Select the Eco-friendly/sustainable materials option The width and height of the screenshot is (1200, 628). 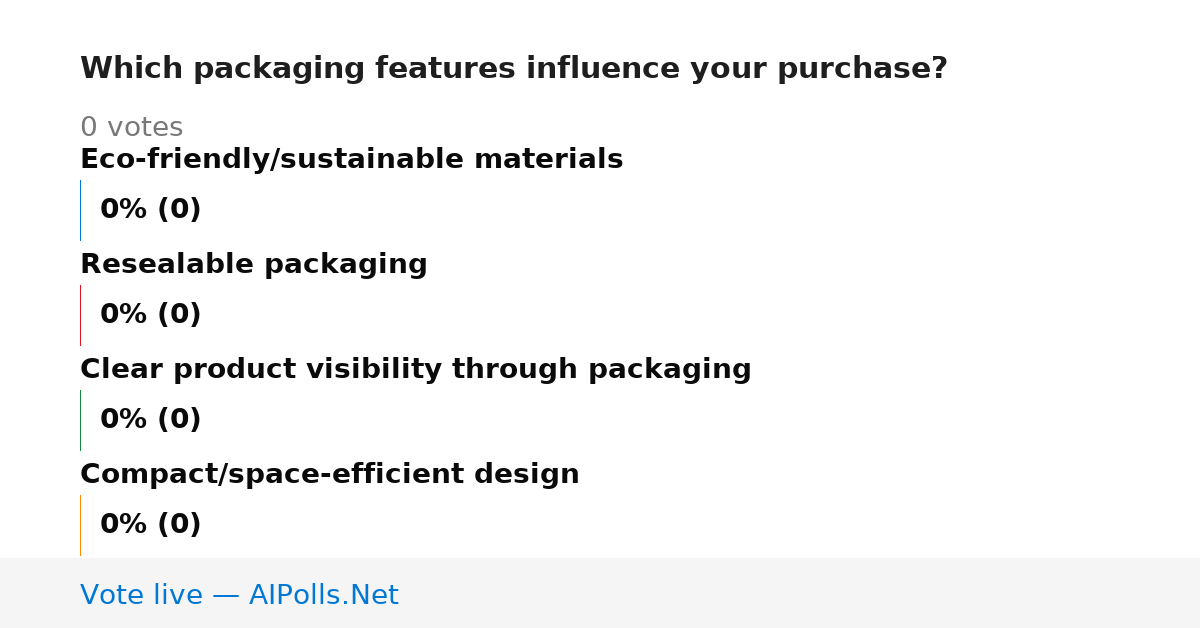point(351,160)
